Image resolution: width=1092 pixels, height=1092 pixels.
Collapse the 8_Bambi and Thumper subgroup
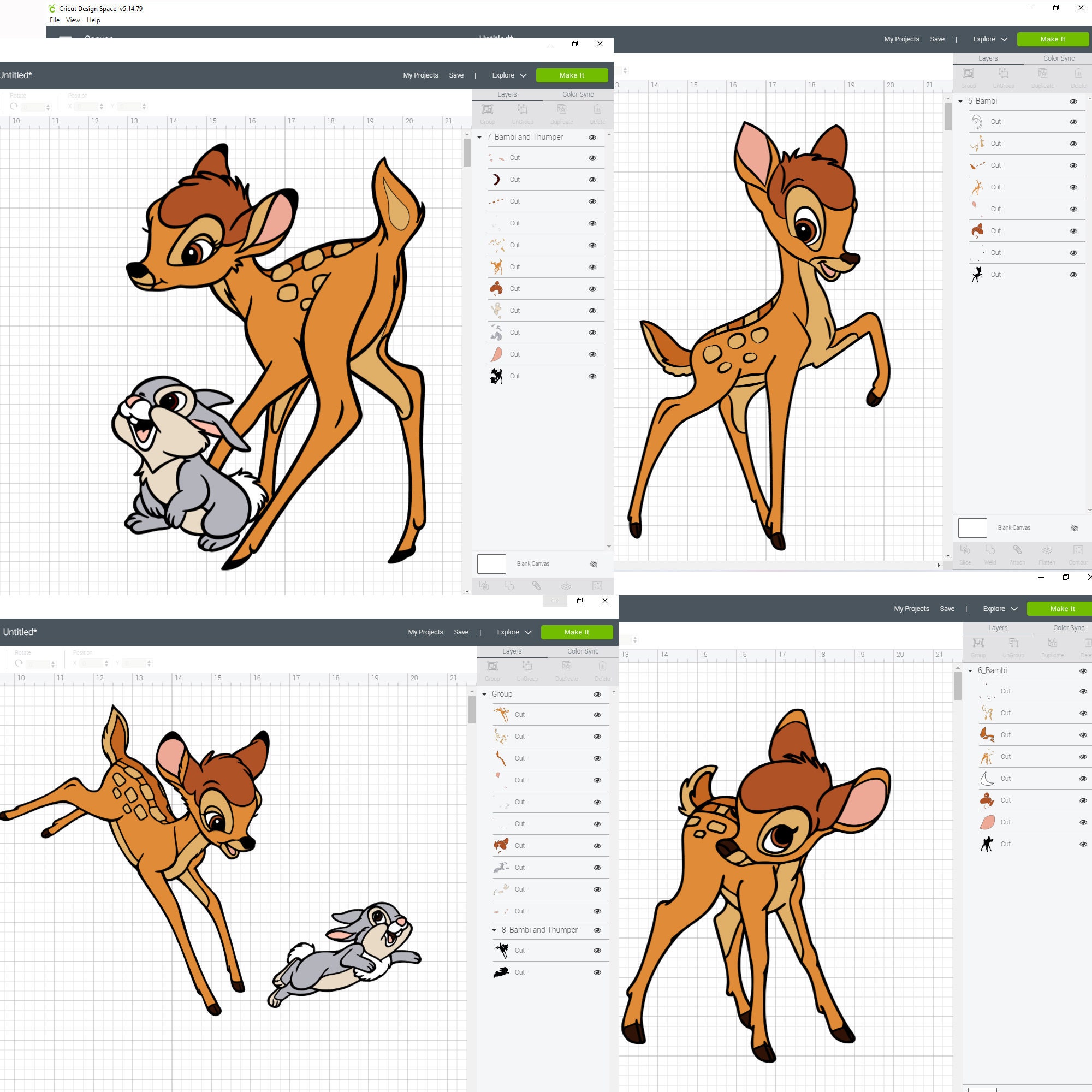[x=494, y=930]
